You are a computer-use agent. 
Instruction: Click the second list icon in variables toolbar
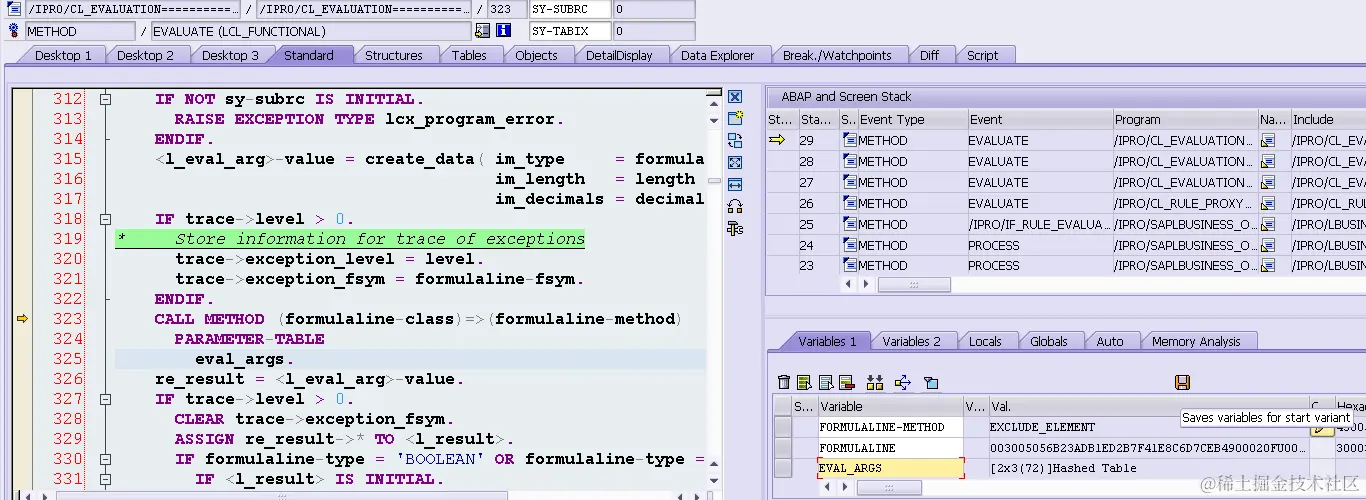point(826,382)
